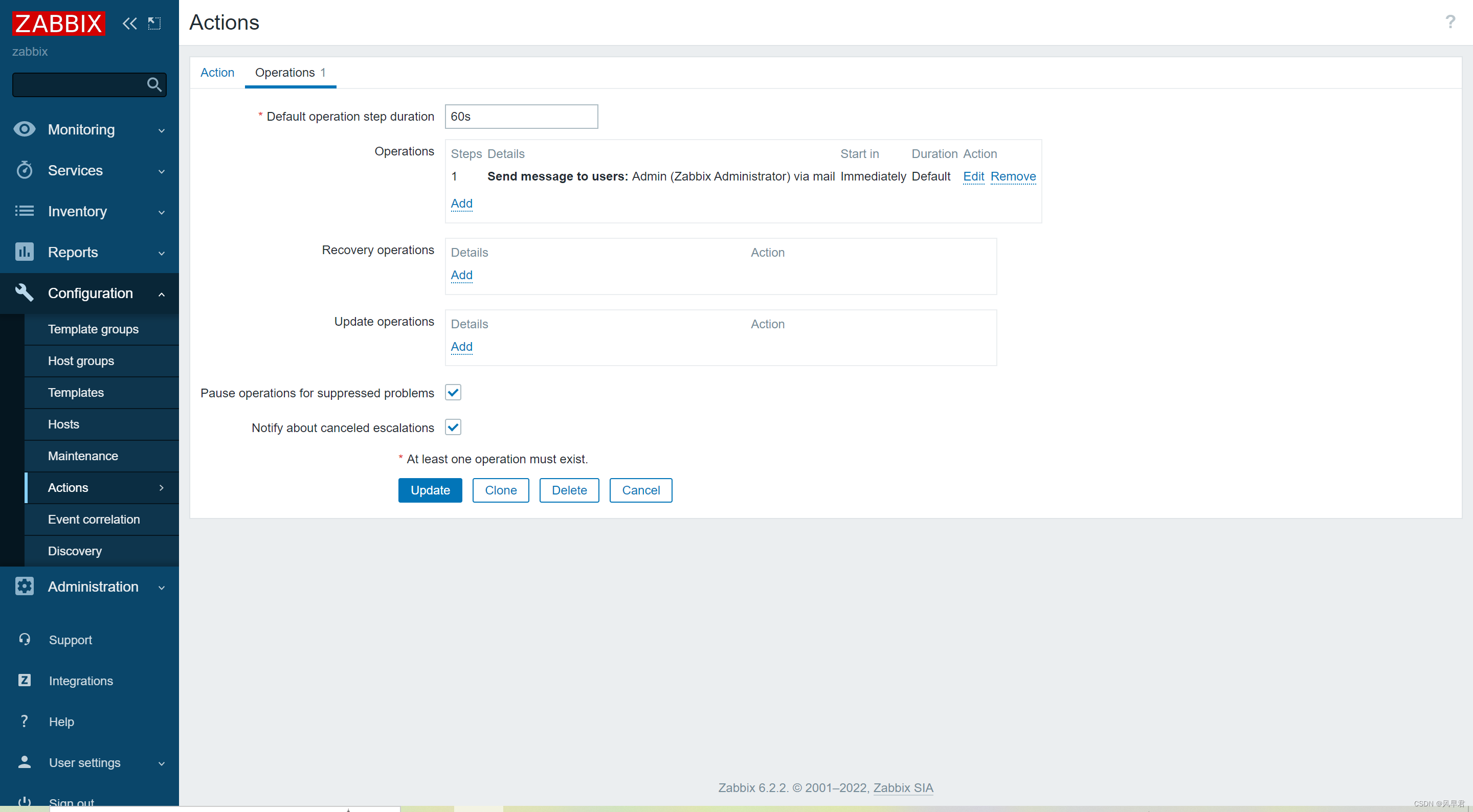Image resolution: width=1473 pixels, height=812 pixels.
Task: Switch to the Action tab
Action: coord(217,73)
